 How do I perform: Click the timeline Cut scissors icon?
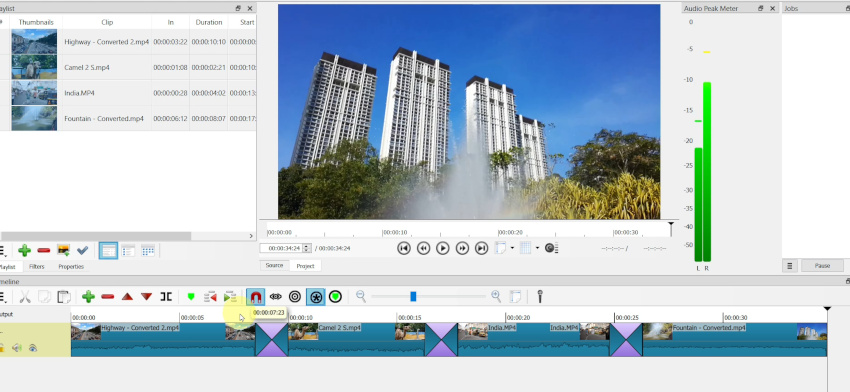click(24, 297)
